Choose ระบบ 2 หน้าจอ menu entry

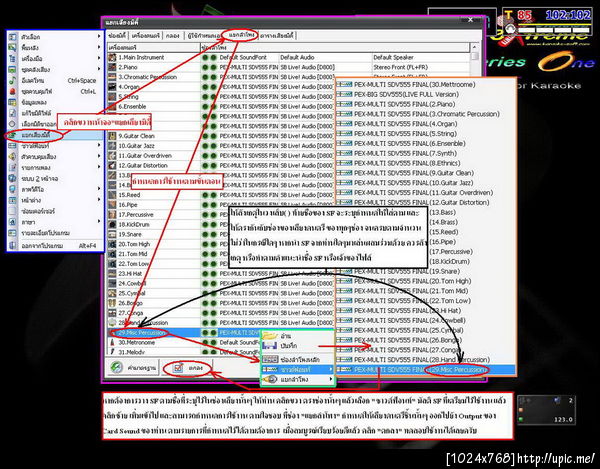click(55, 179)
